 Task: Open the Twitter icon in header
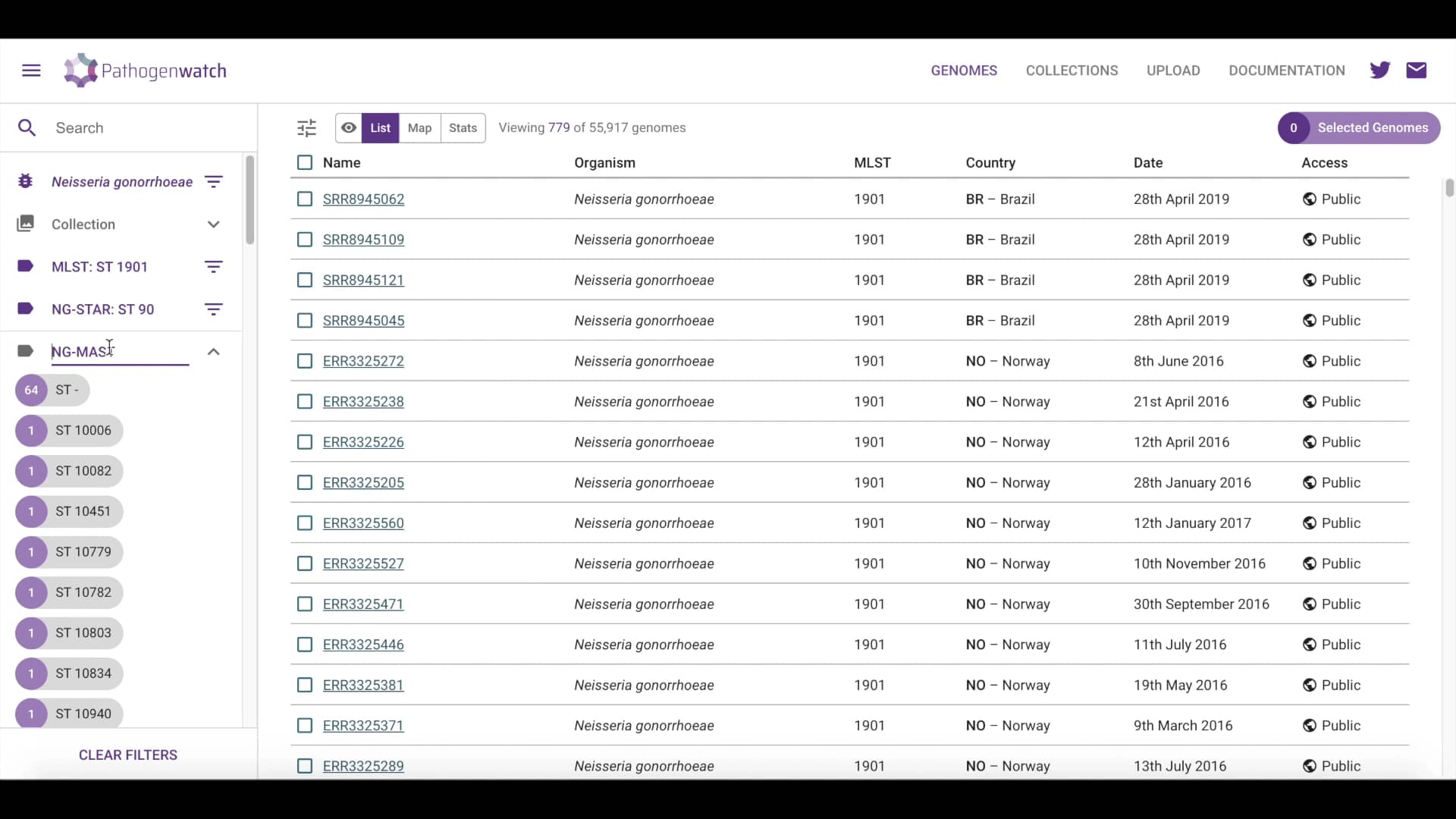(x=1380, y=70)
